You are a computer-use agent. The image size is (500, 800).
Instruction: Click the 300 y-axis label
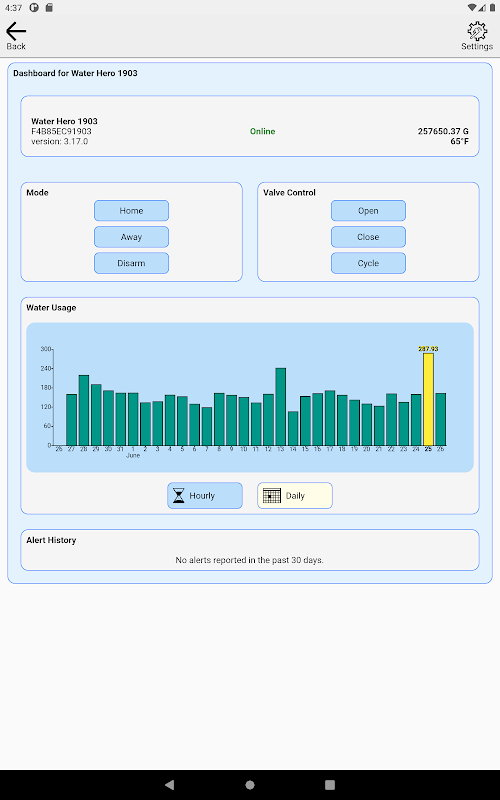(45, 349)
